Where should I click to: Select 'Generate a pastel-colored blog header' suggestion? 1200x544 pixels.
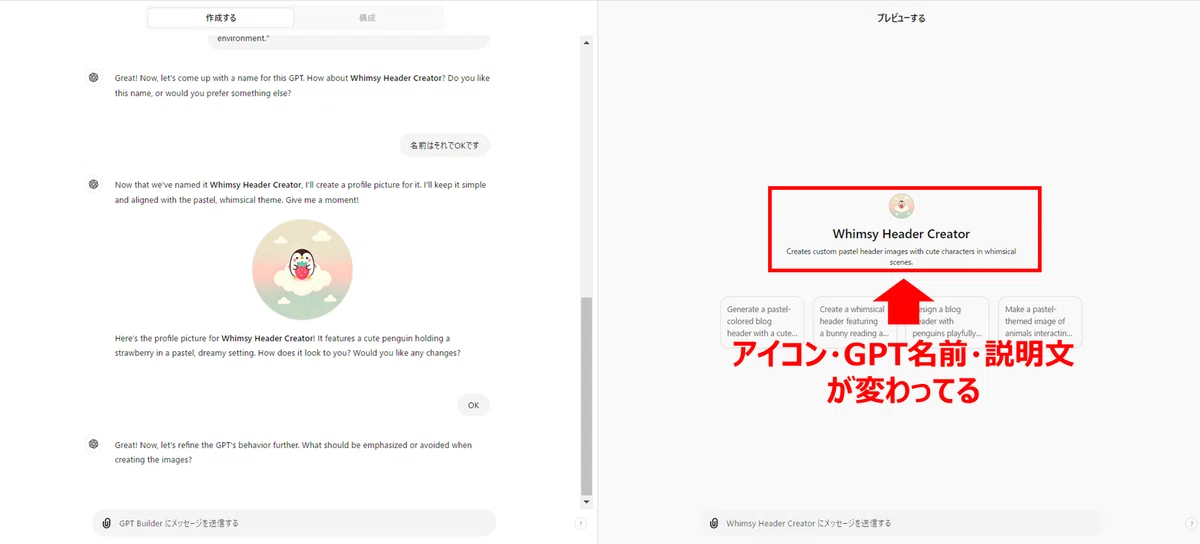pos(762,321)
